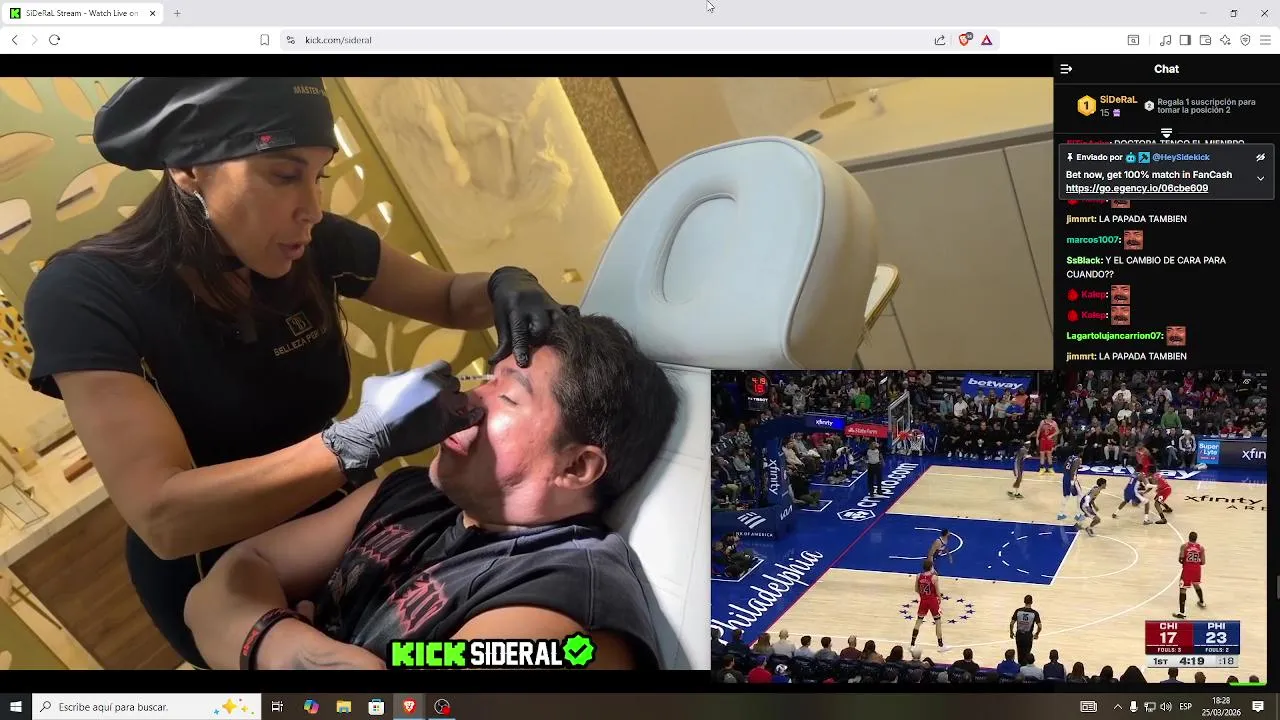Screen dimensions: 1280x720
Task: Open the go.egency.io pinned link
Action: pos(1136,188)
